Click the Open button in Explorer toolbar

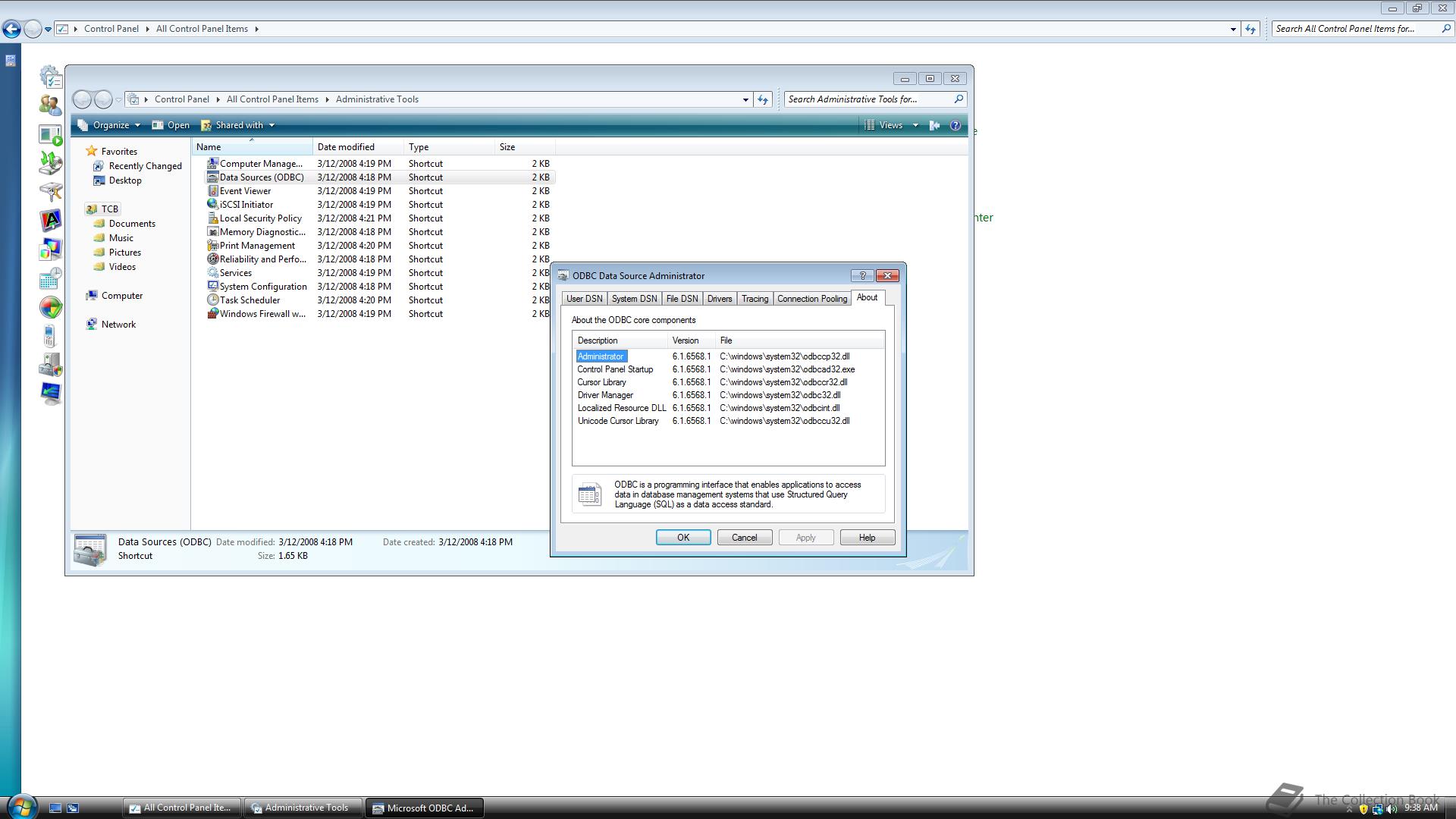coord(171,126)
